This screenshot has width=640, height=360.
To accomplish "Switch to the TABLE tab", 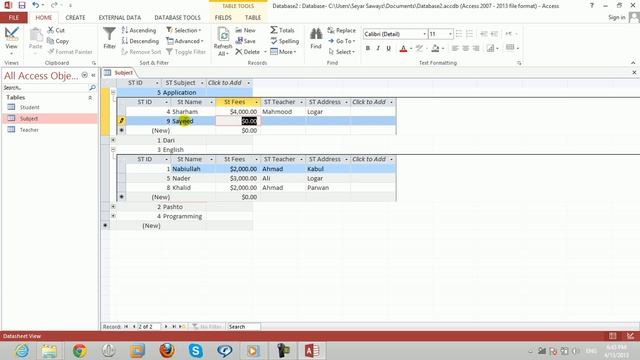I will click(x=253, y=18).
